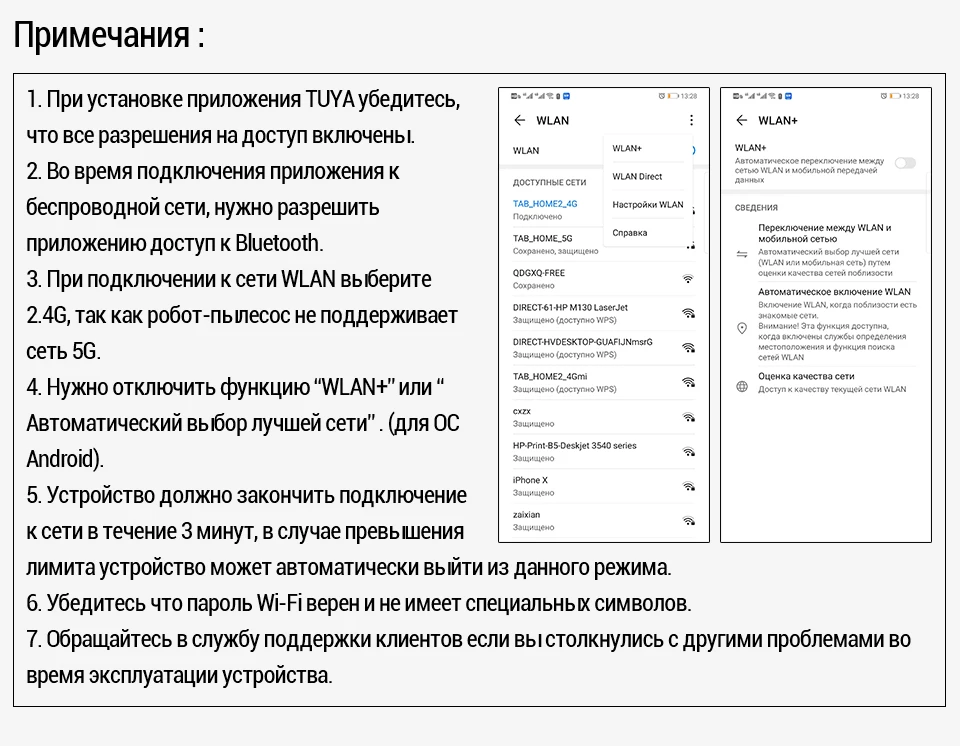The width and height of the screenshot is (960, 746).
Task: Open Настройки WLAN menu entry
Action: tap(647, 205)
